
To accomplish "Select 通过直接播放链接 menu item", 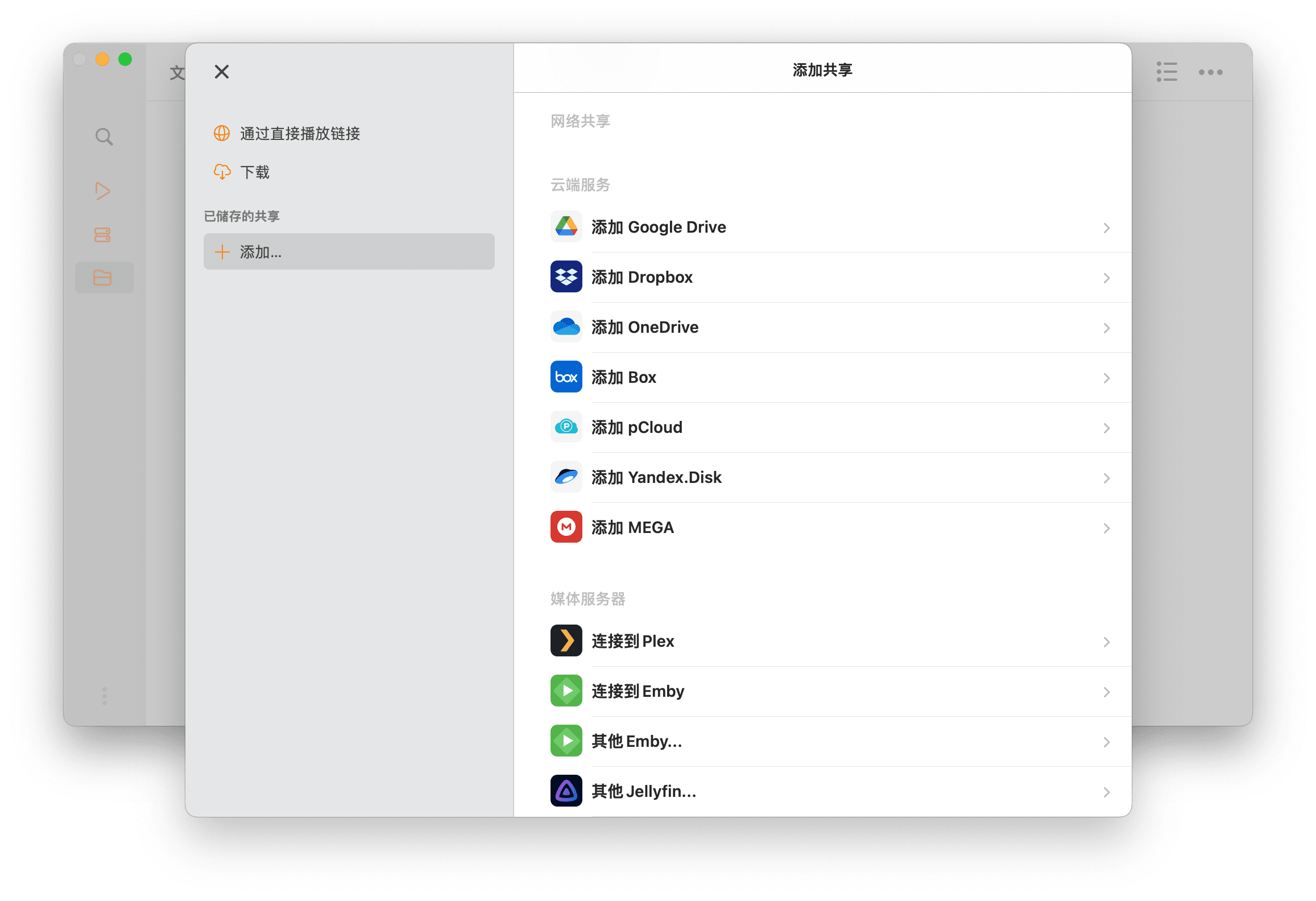I will pos(300,134).
